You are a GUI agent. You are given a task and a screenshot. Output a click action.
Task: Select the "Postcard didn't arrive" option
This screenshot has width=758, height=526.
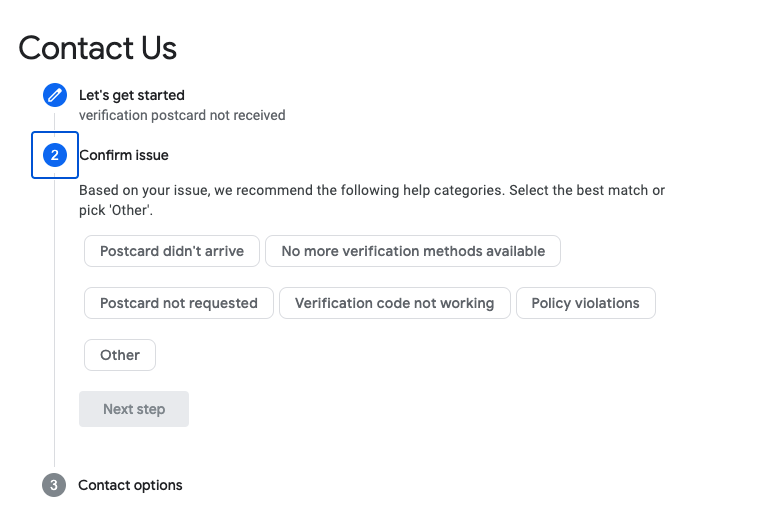pyautogui.click(x=172, y=251)
